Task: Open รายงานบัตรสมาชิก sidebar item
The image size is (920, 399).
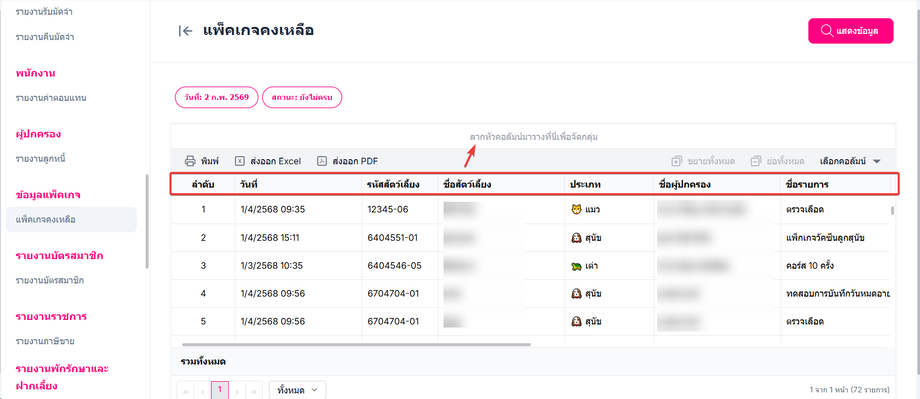Action: coord(50,280)
